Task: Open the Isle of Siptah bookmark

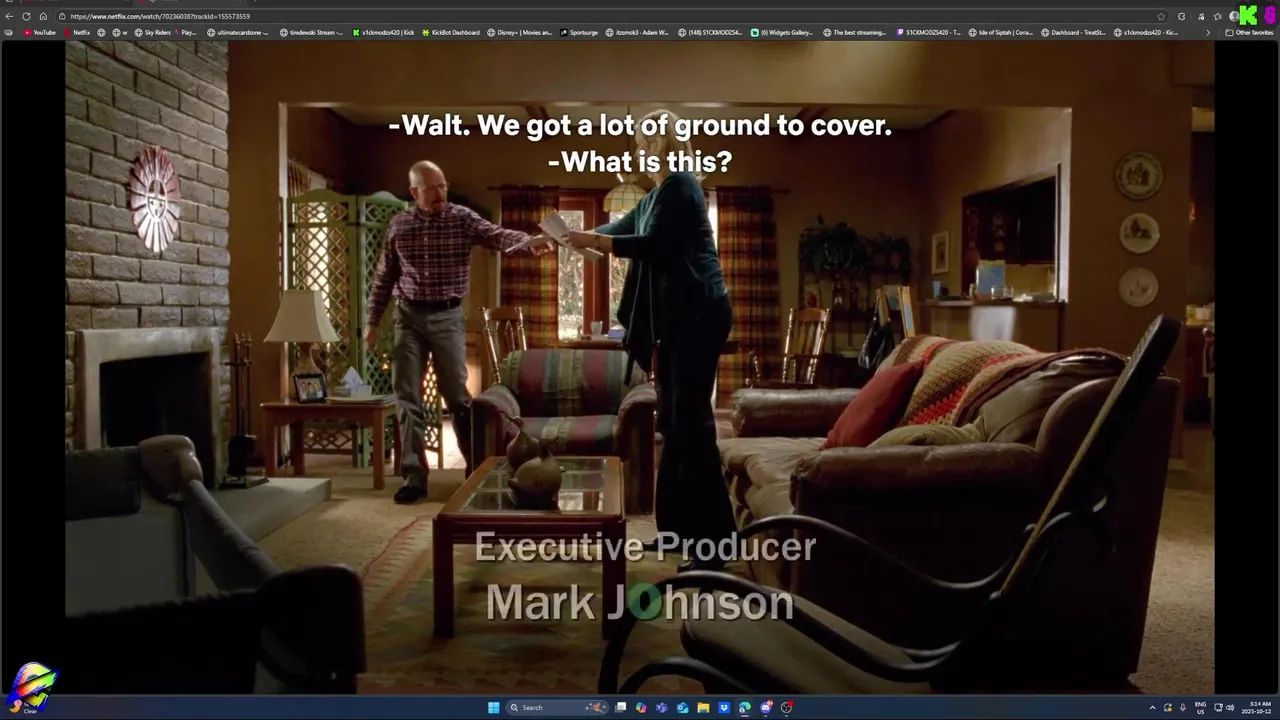Action: (x=1001, y=32)
